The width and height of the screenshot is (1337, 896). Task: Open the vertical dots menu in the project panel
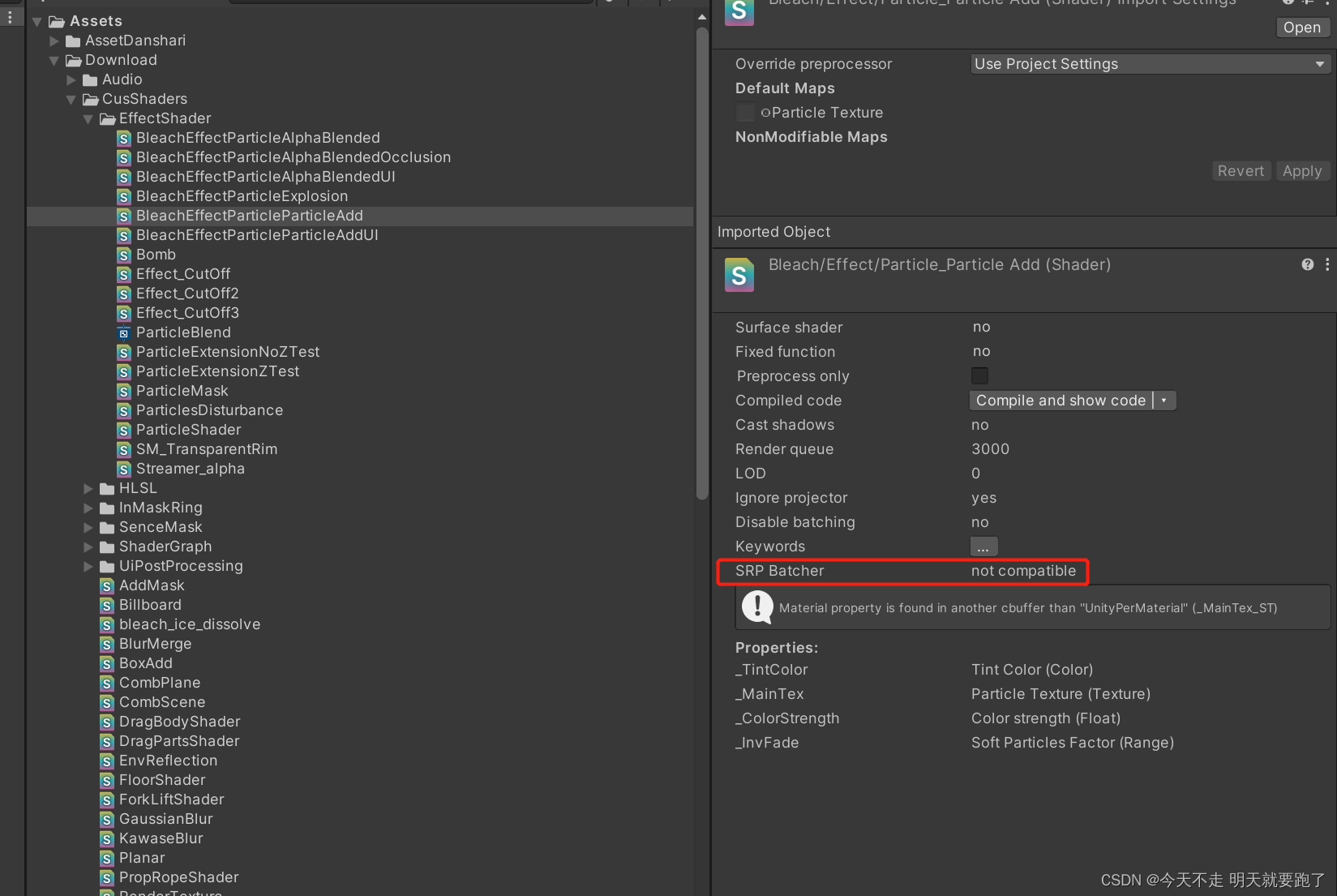(x=10, y=16)
